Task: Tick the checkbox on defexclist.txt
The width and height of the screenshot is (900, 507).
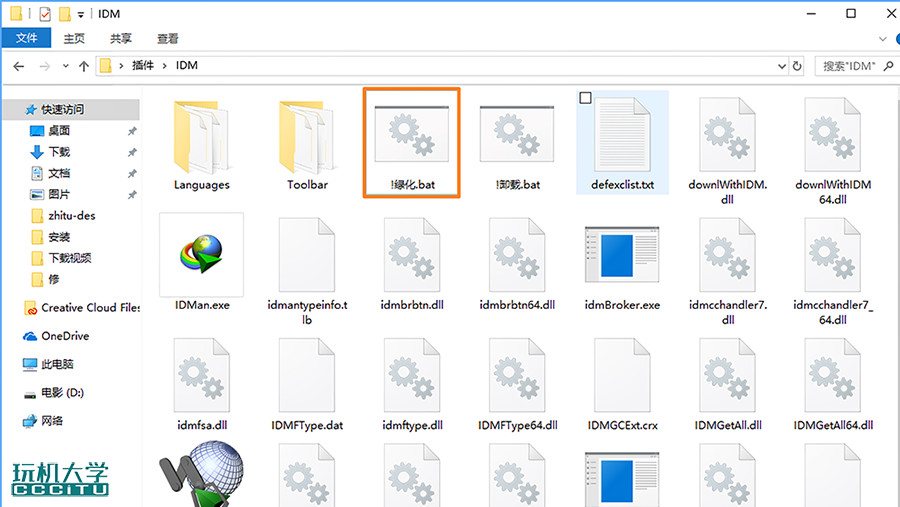Action: pyautogui.click(x=586, y=98)
